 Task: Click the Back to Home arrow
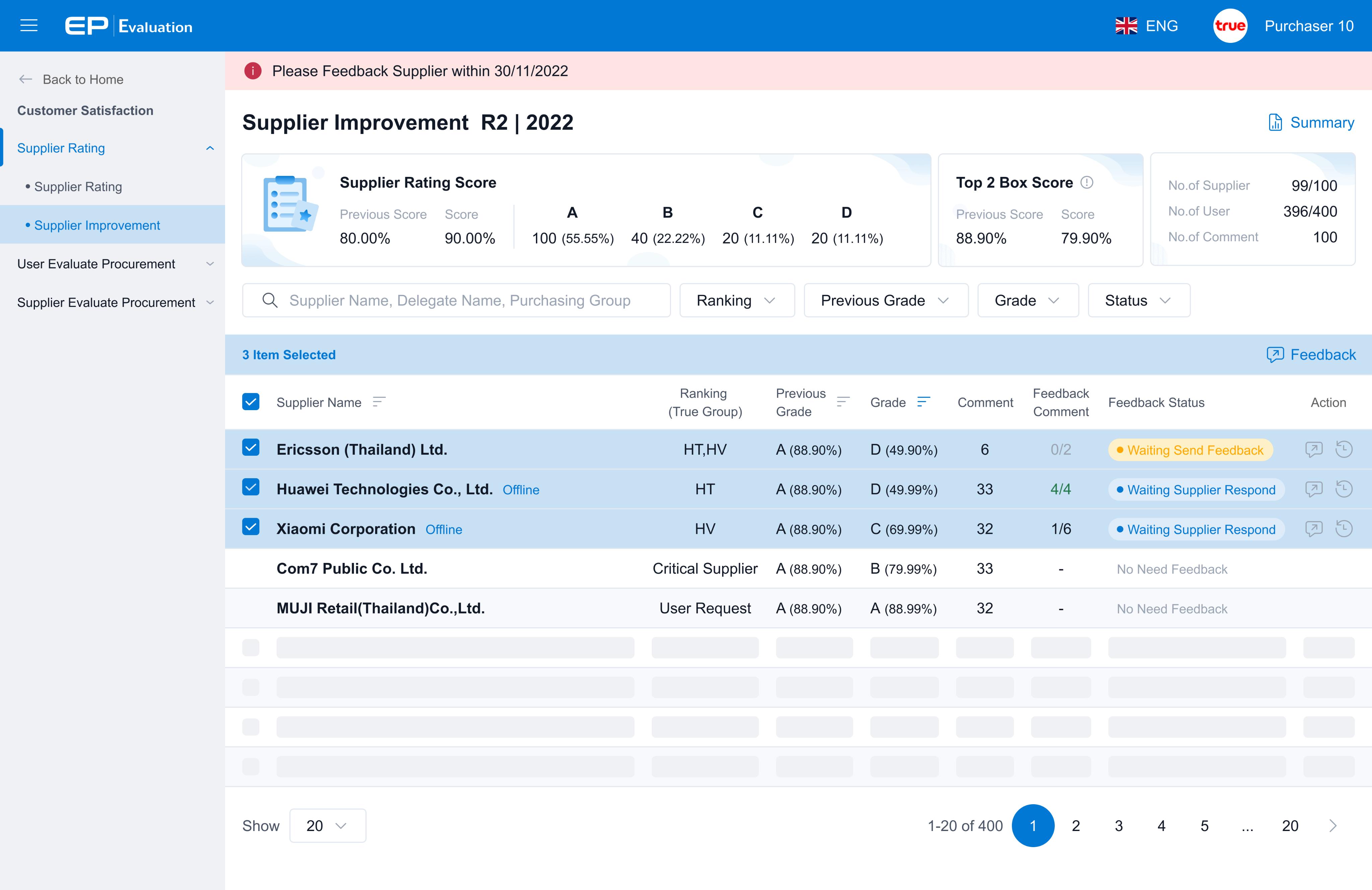click(25, 79)
